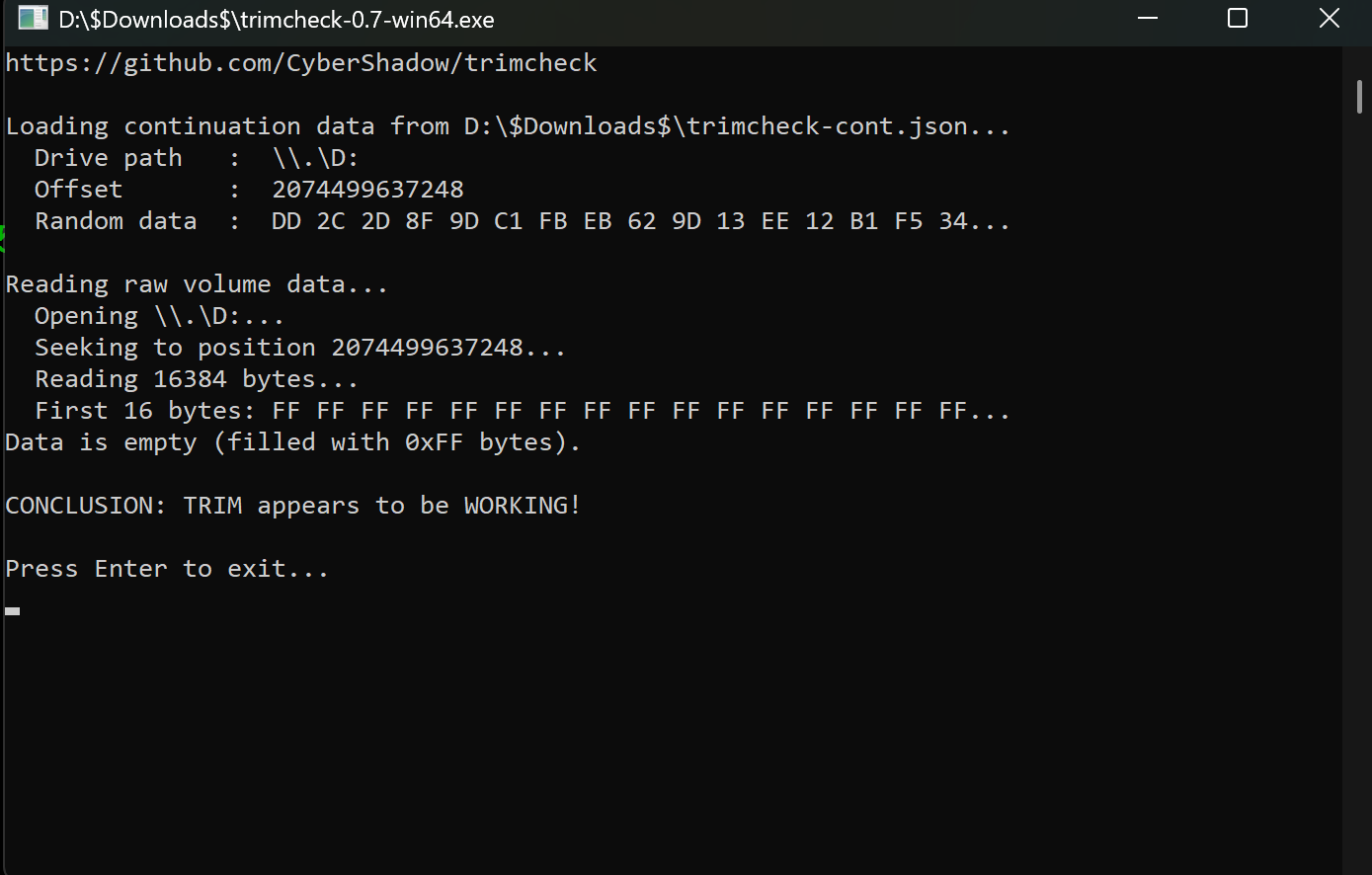Maximize the trimcheck console window
The width and height of the screenshot is (1372, 875).
coord(1238,18)
